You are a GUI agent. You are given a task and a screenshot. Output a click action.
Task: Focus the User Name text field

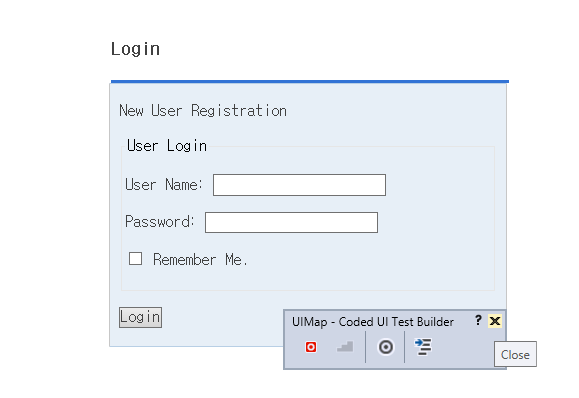[299, 185]
